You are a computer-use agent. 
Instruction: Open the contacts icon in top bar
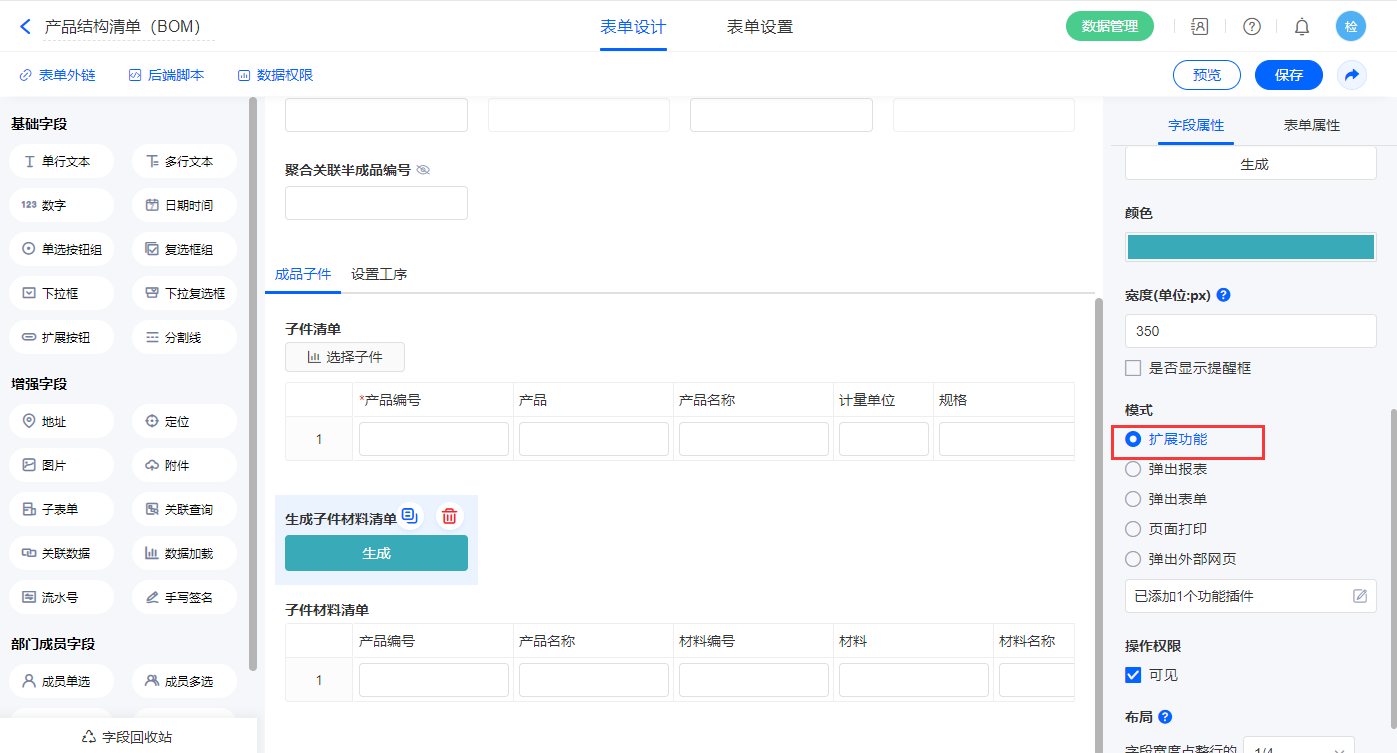(x=1199, y=27)
